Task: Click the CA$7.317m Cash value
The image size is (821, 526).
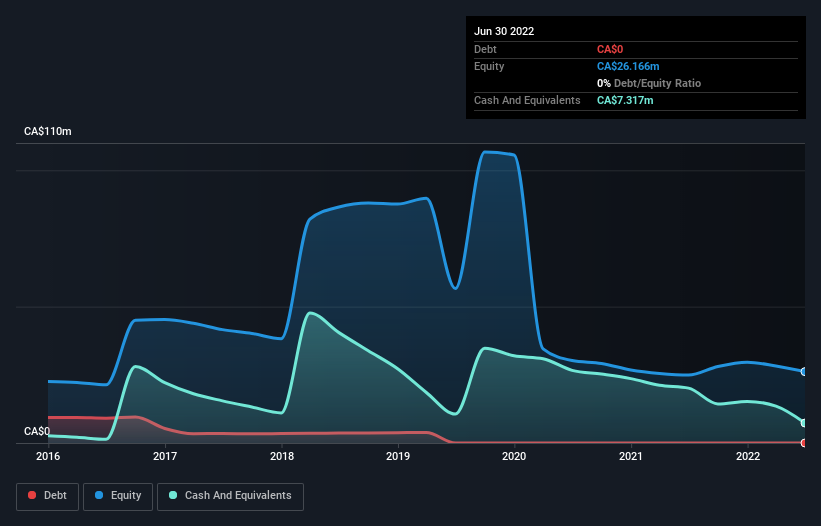Action: 625,100
